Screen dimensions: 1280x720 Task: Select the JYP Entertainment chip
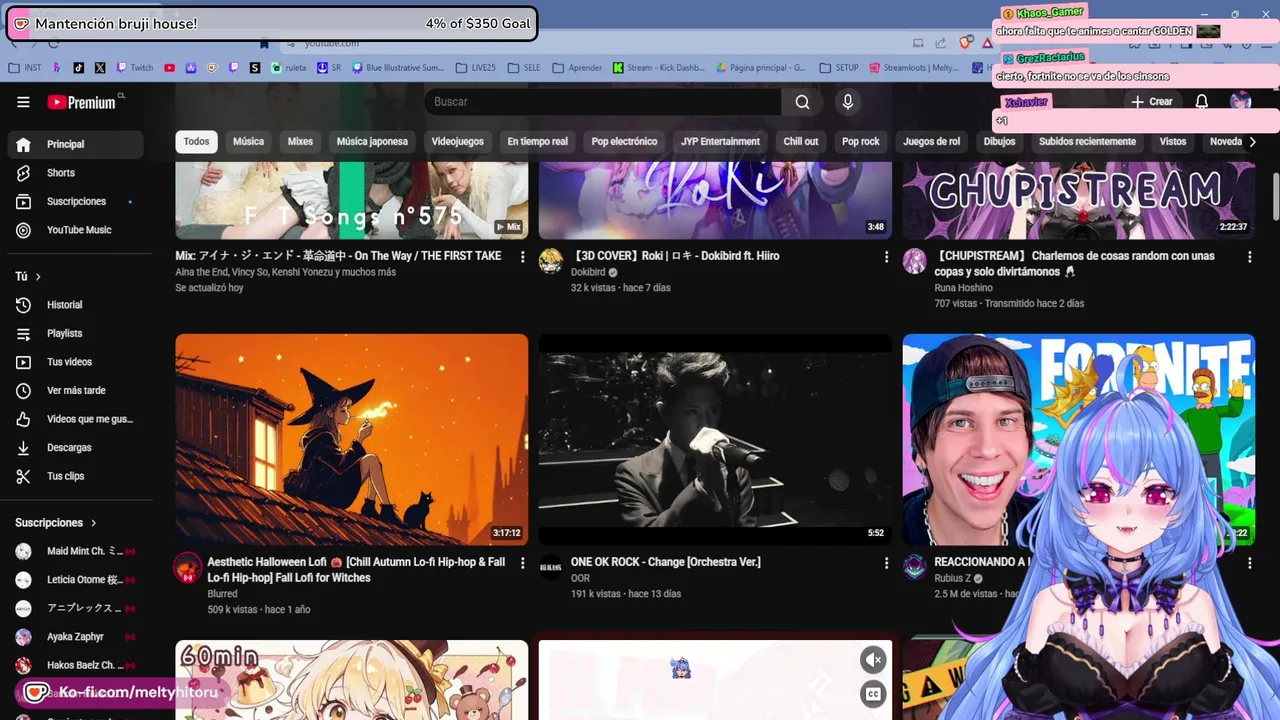point(721,141)
